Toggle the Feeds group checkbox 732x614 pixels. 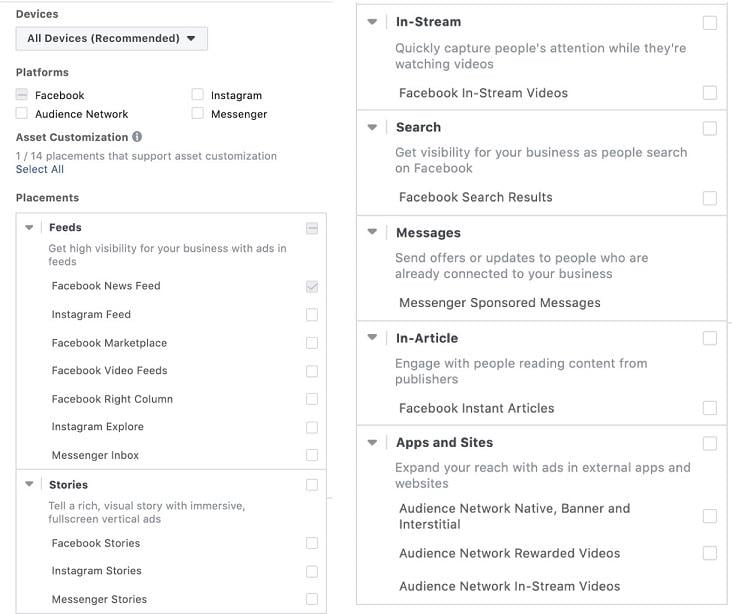[x=312, y=228]
